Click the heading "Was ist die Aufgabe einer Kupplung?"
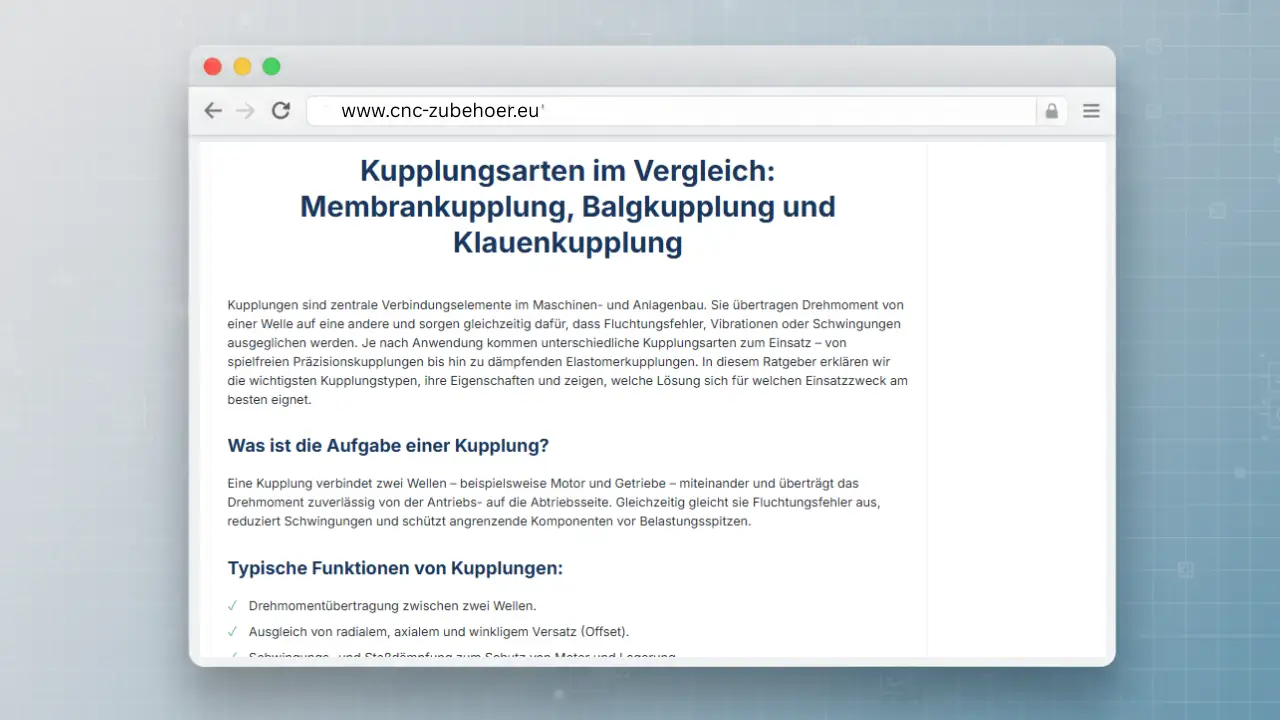 click(x=388, y=446)
